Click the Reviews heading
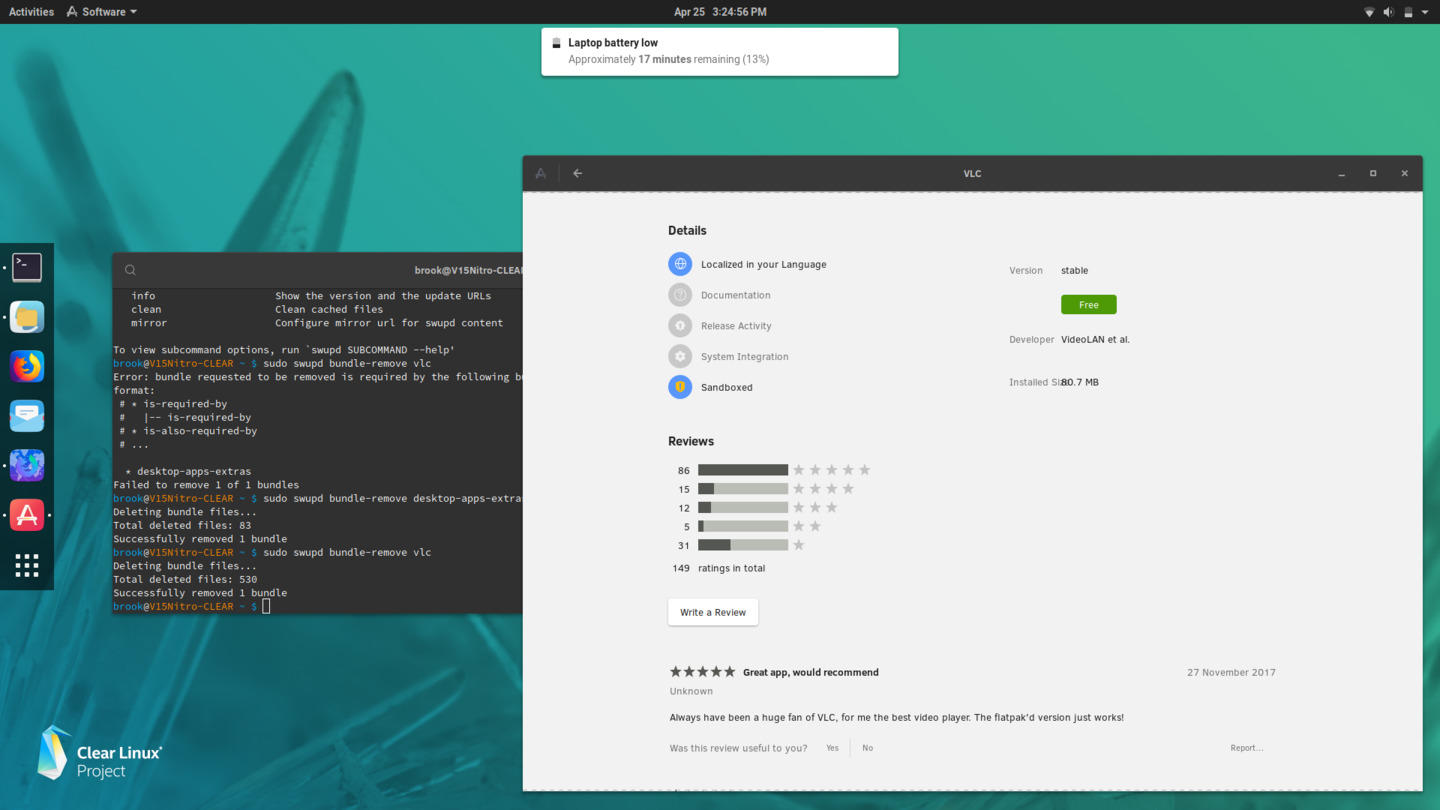This screenshot has height=810, width=1440. pos(691,441)
